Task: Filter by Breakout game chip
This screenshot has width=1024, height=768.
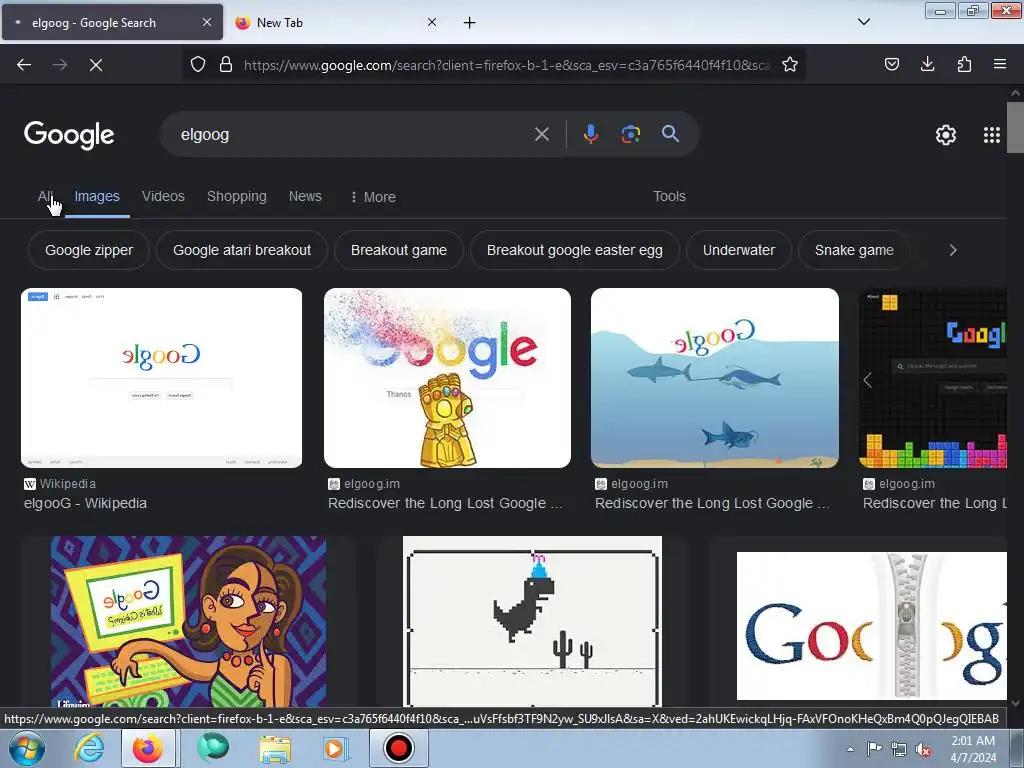Action: (398, 250)
